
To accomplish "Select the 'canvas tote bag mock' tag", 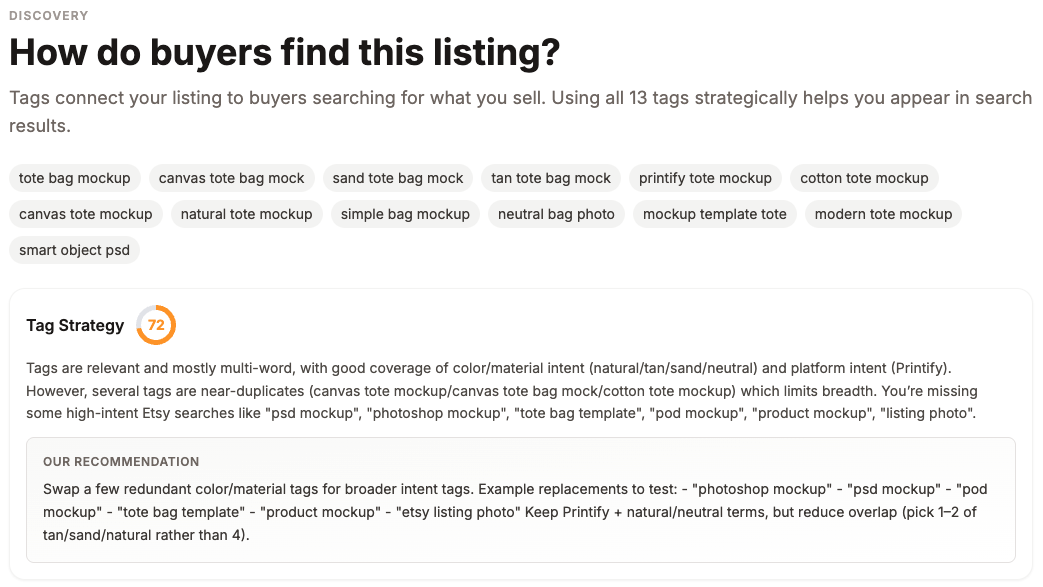I will pyautogui.click(x=232, y=178).
